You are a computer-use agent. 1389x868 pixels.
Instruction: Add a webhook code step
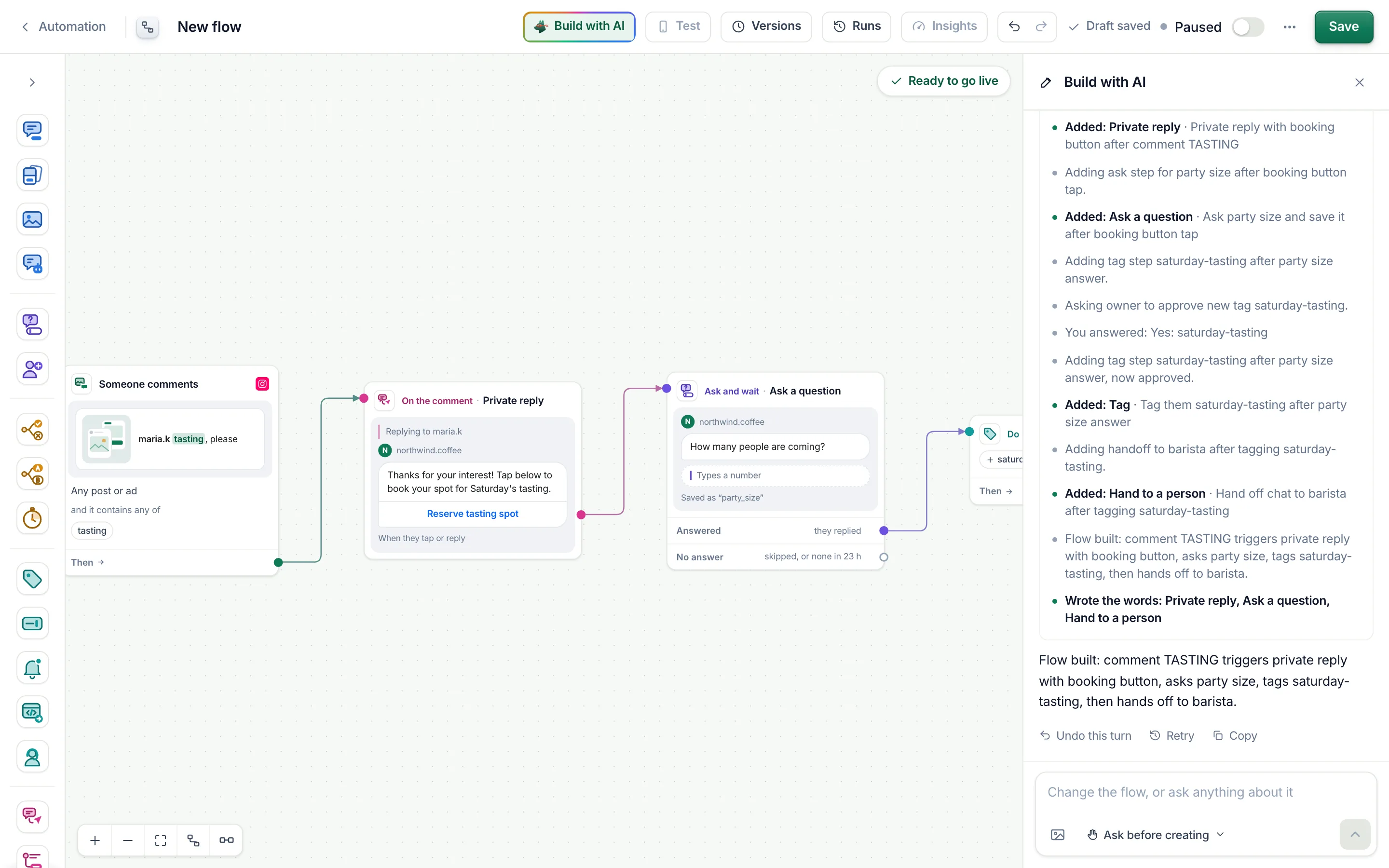click(32, 712)
